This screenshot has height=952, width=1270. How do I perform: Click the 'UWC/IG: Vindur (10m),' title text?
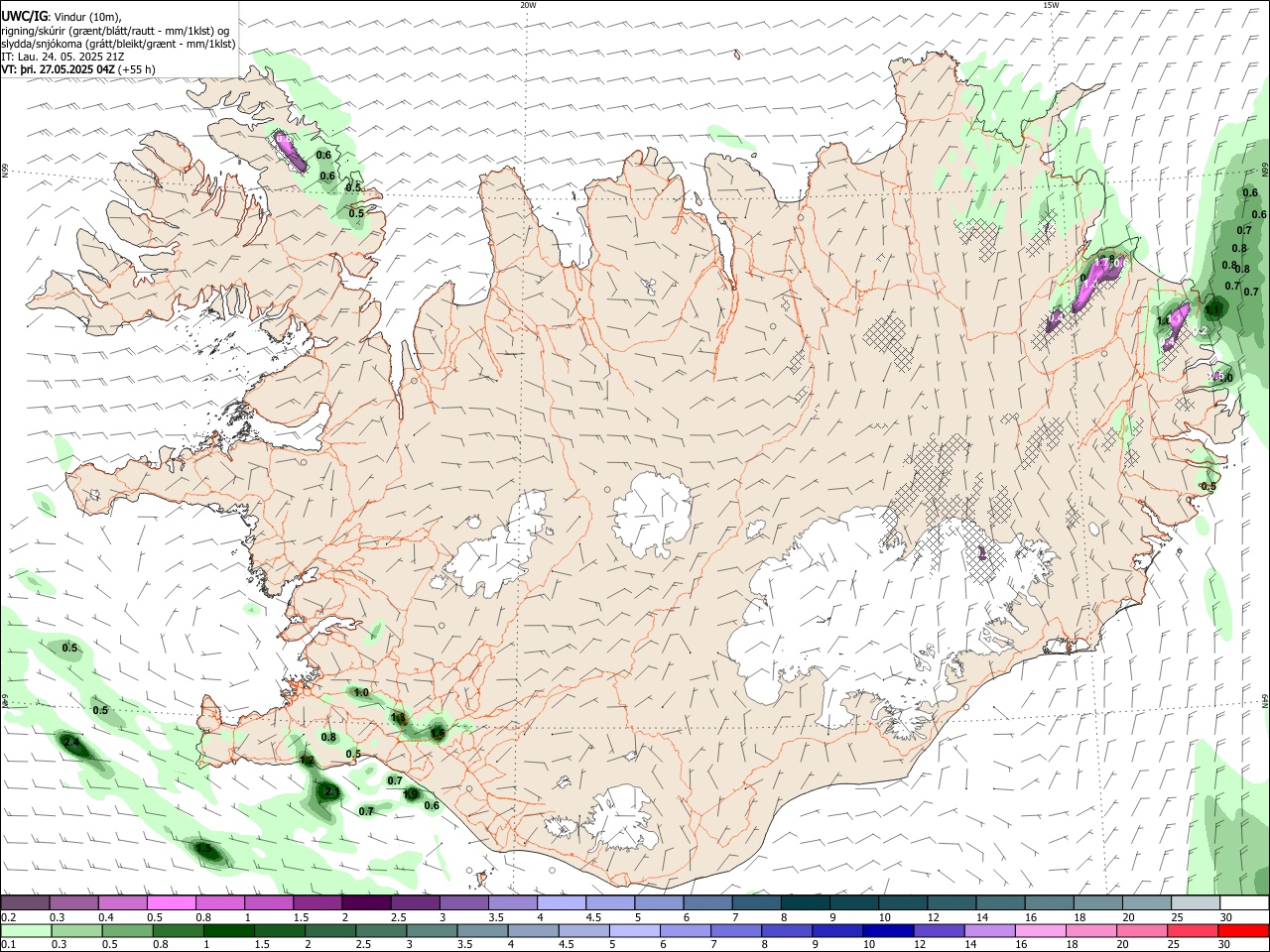(x=62, y=17)
